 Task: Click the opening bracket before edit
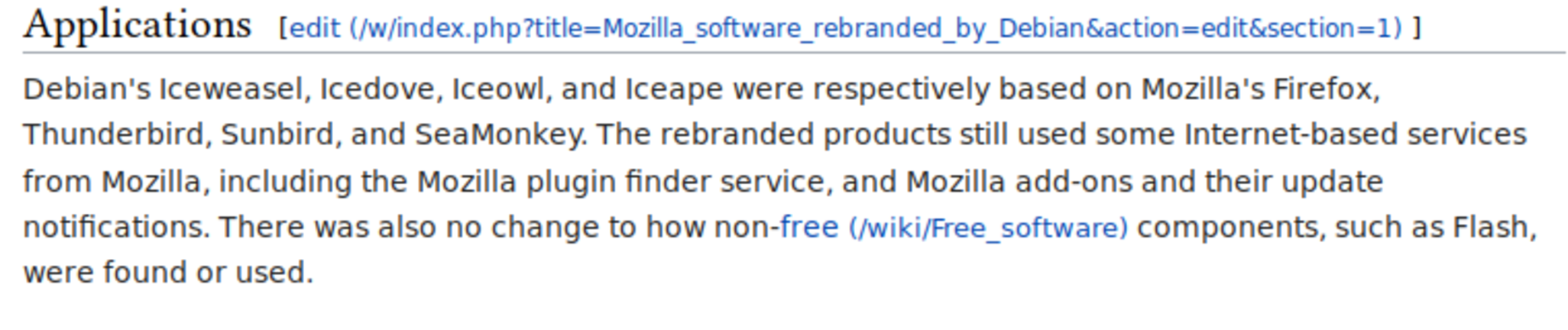283,28
